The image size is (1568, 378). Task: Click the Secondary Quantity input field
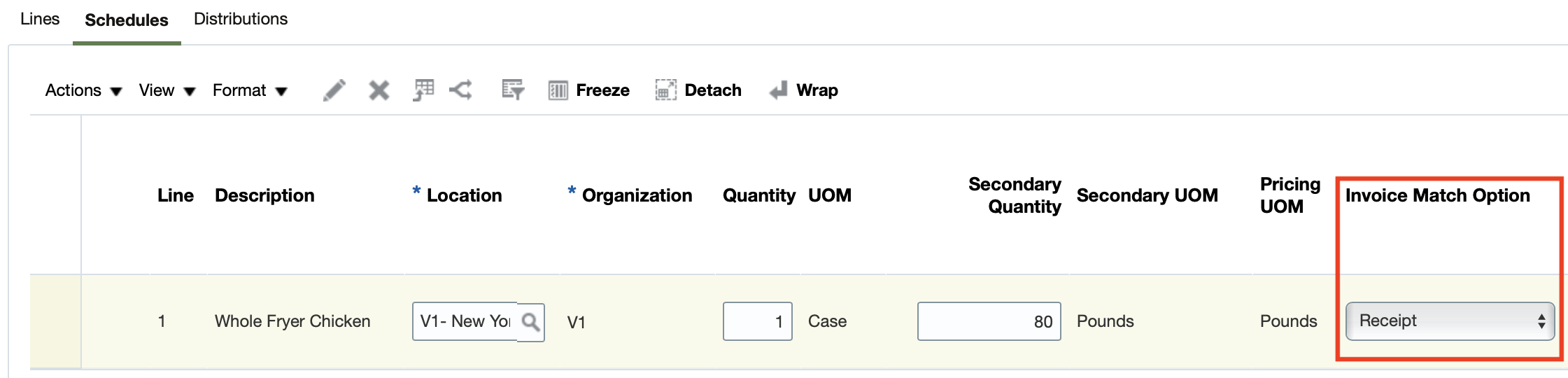point(989,321)
